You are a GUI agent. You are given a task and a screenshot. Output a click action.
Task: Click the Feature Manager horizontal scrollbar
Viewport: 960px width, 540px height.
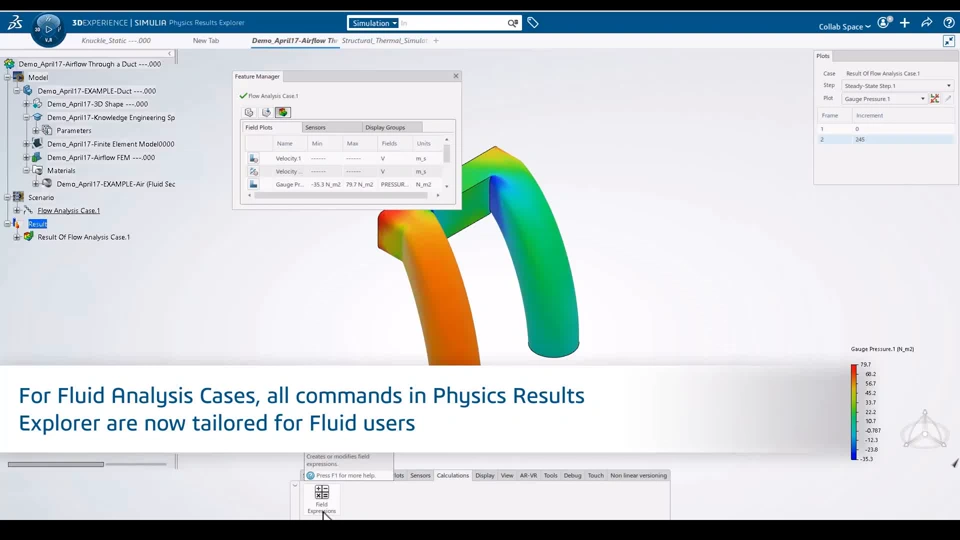pos(340,195)
